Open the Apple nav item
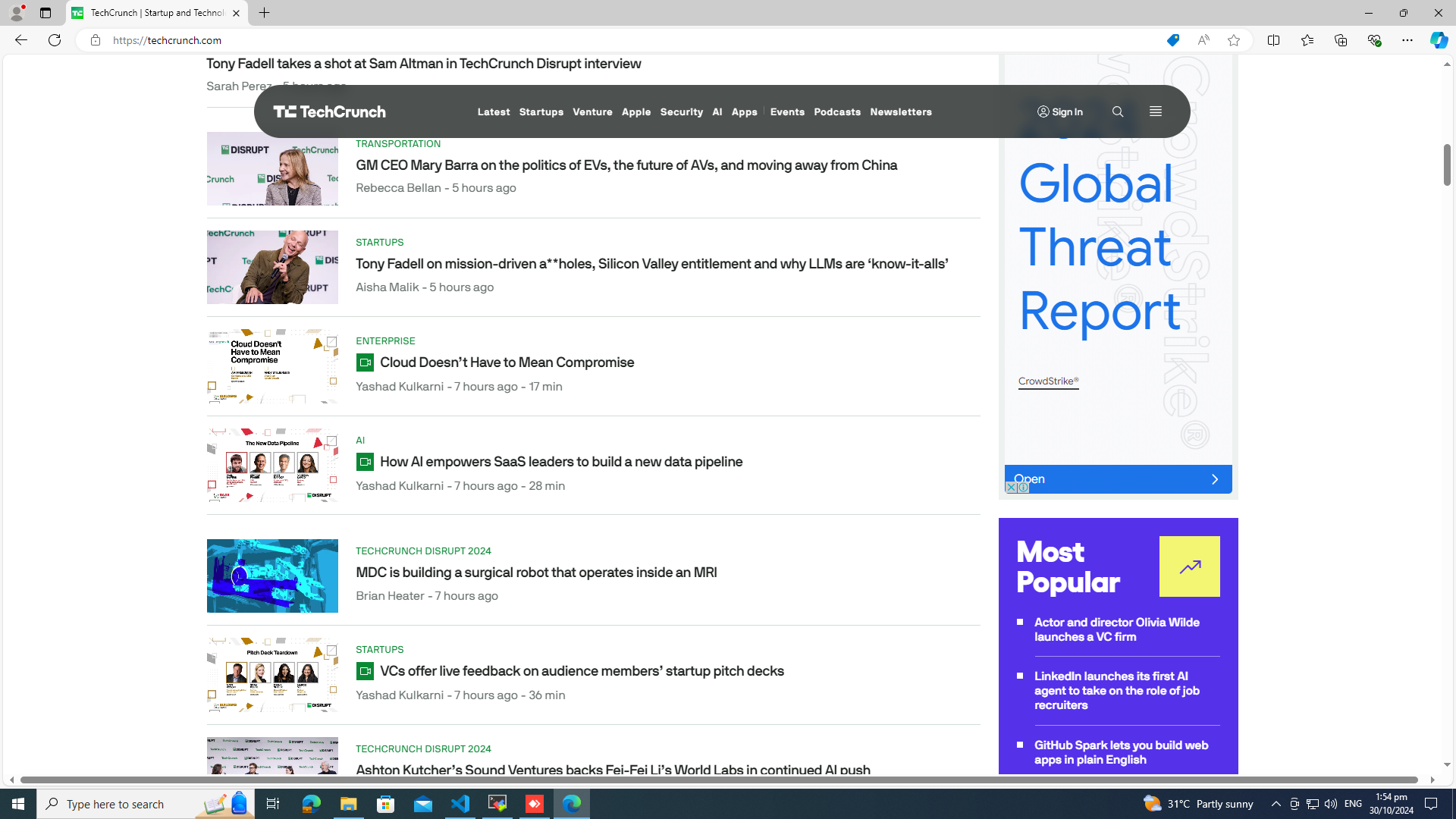The width and height of the screenshot is (1456, 819). 636,112
